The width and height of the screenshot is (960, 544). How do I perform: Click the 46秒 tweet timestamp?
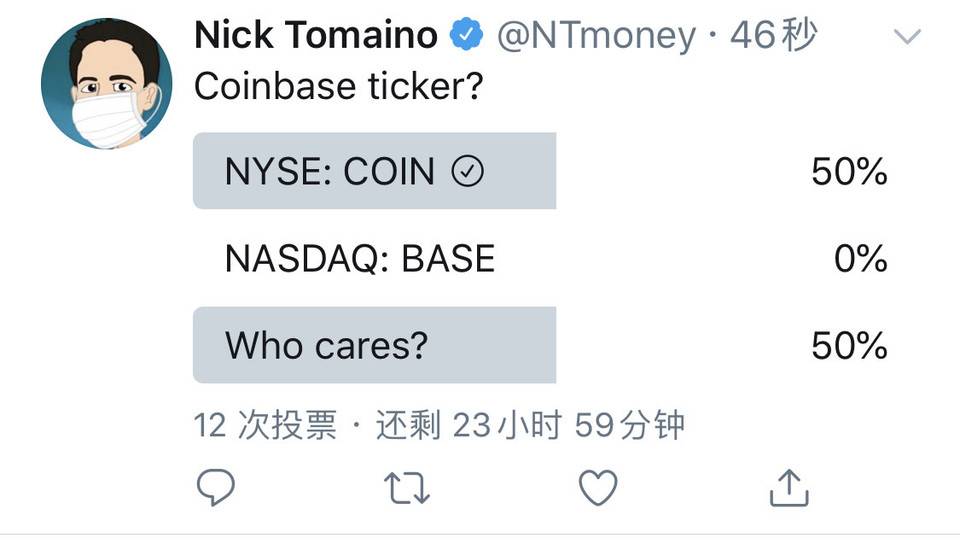773,37
